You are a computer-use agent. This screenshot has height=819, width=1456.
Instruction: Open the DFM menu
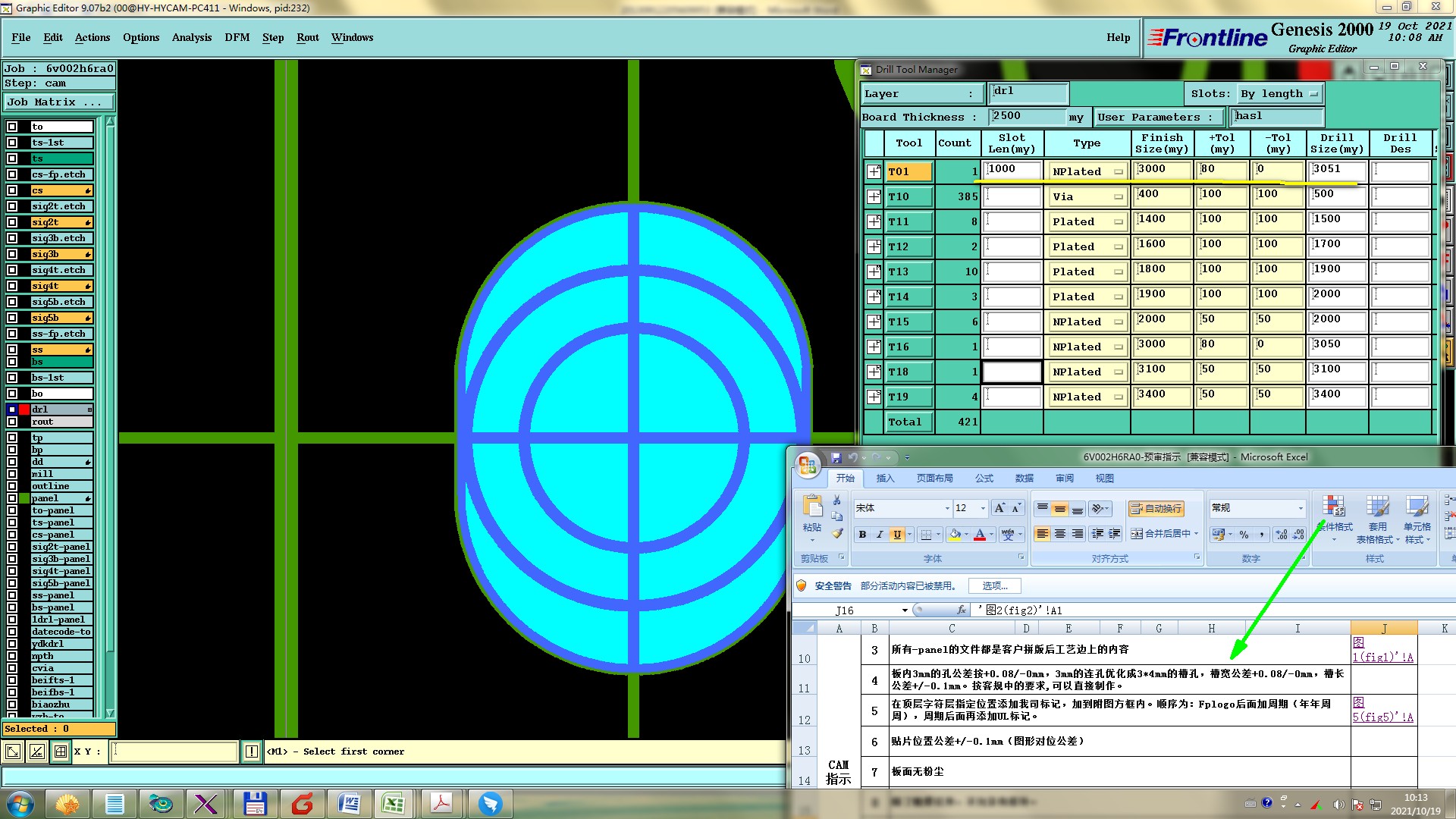tap(237, 37)
